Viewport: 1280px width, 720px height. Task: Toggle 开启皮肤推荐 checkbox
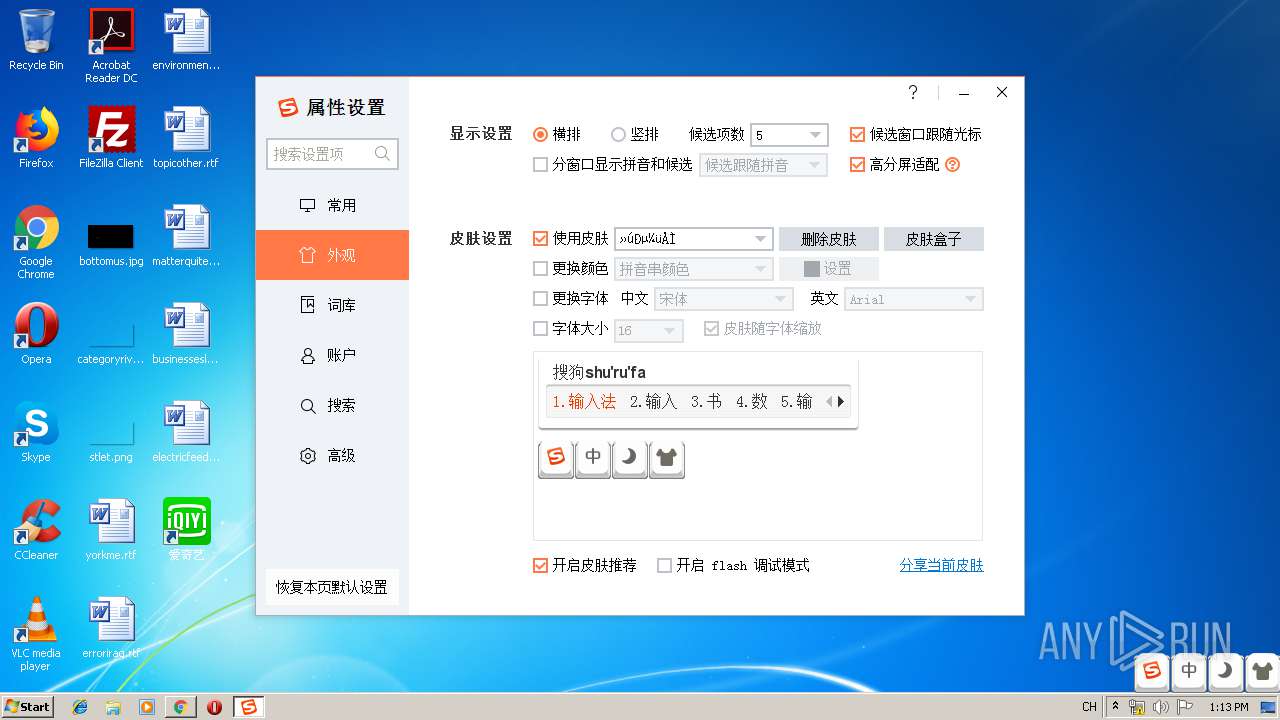point(540,565)
